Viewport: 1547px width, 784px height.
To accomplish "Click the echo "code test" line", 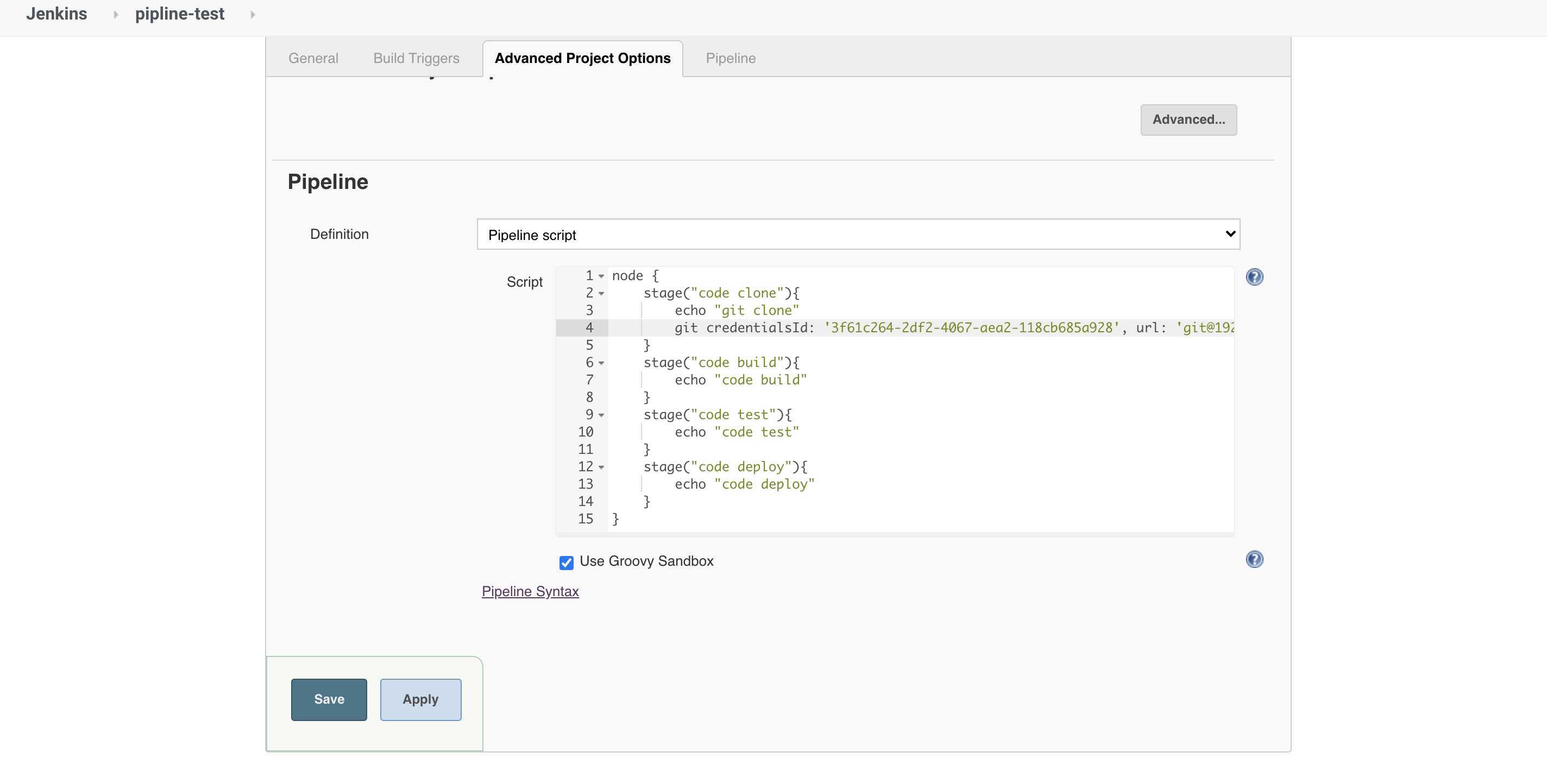I will (x=737, y=432).
